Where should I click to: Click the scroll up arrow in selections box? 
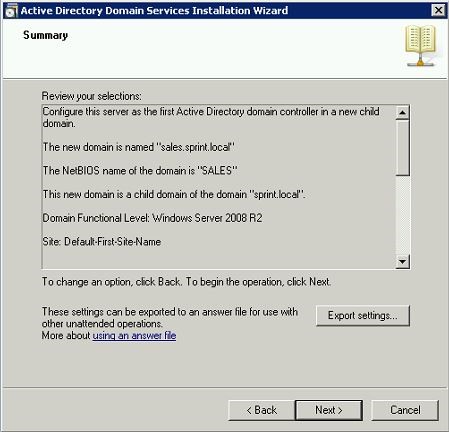[403, 113]
